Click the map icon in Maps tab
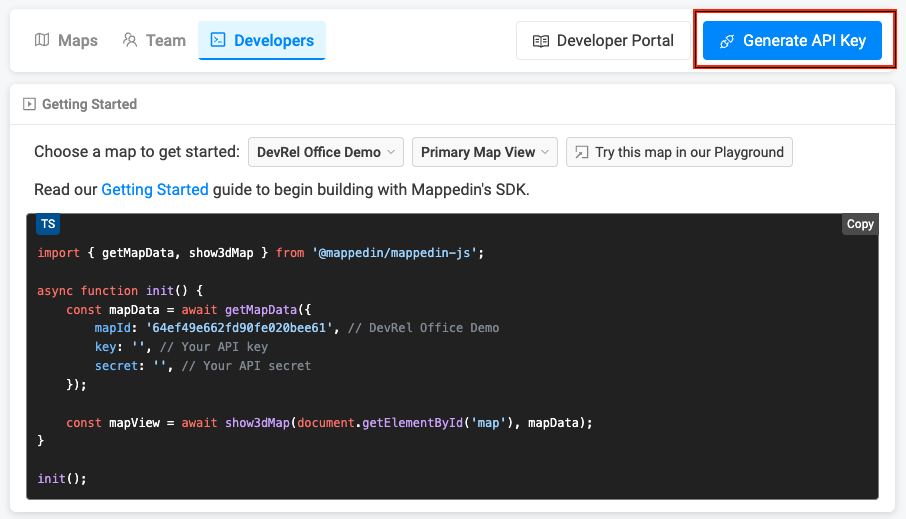This screenshot has width=906, height=519. pyautogui.click(x=42, y=41)
